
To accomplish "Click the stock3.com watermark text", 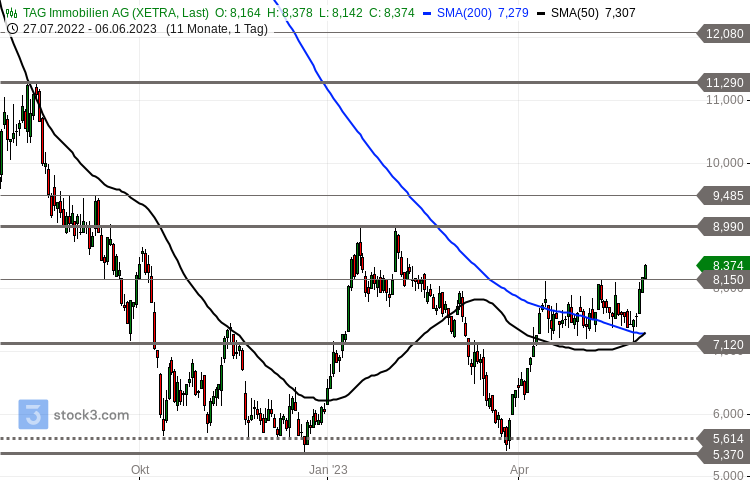I will click(x=91, y=415).
